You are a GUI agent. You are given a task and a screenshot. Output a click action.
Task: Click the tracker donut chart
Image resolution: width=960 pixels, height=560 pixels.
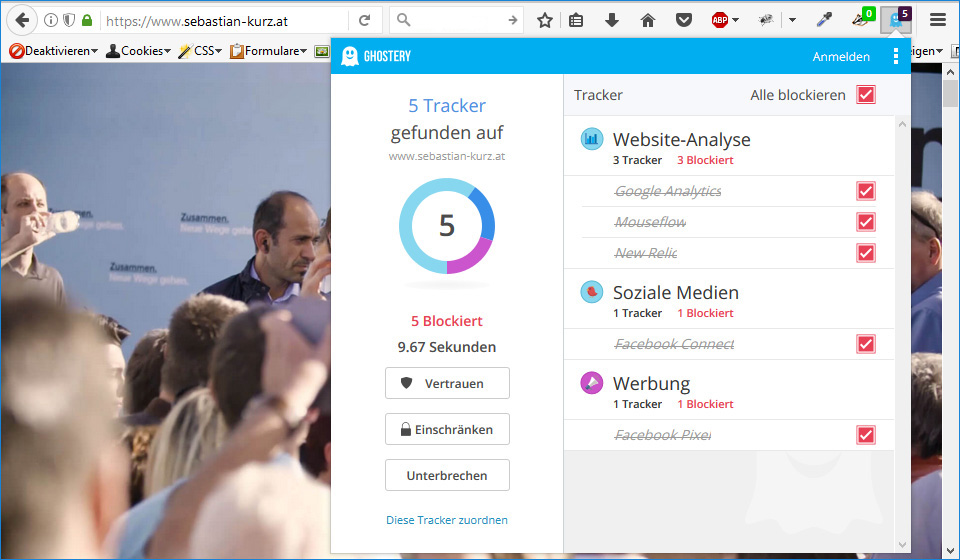click(x=447, y=226)
